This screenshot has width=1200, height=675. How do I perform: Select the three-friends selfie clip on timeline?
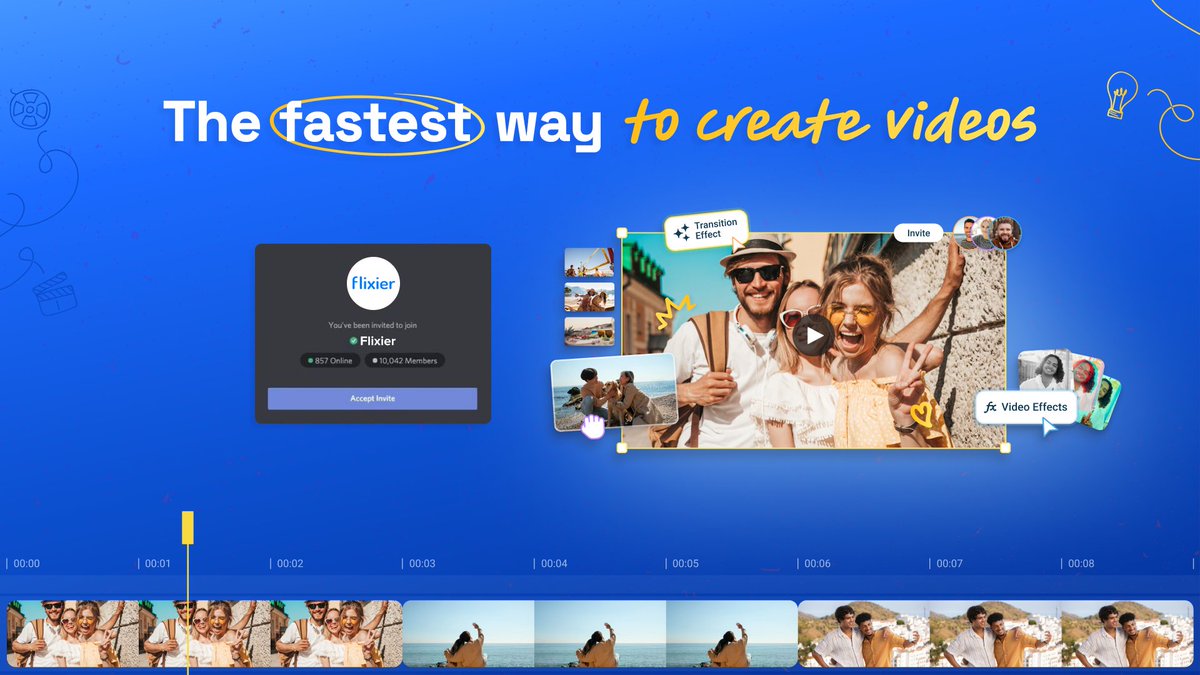point(204,634)
